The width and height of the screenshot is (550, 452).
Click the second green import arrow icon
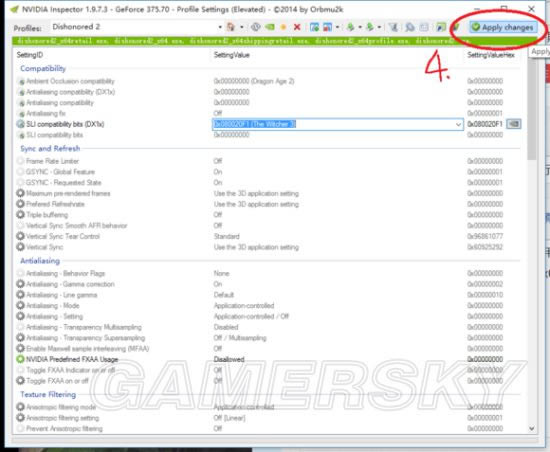pos(369,27)
